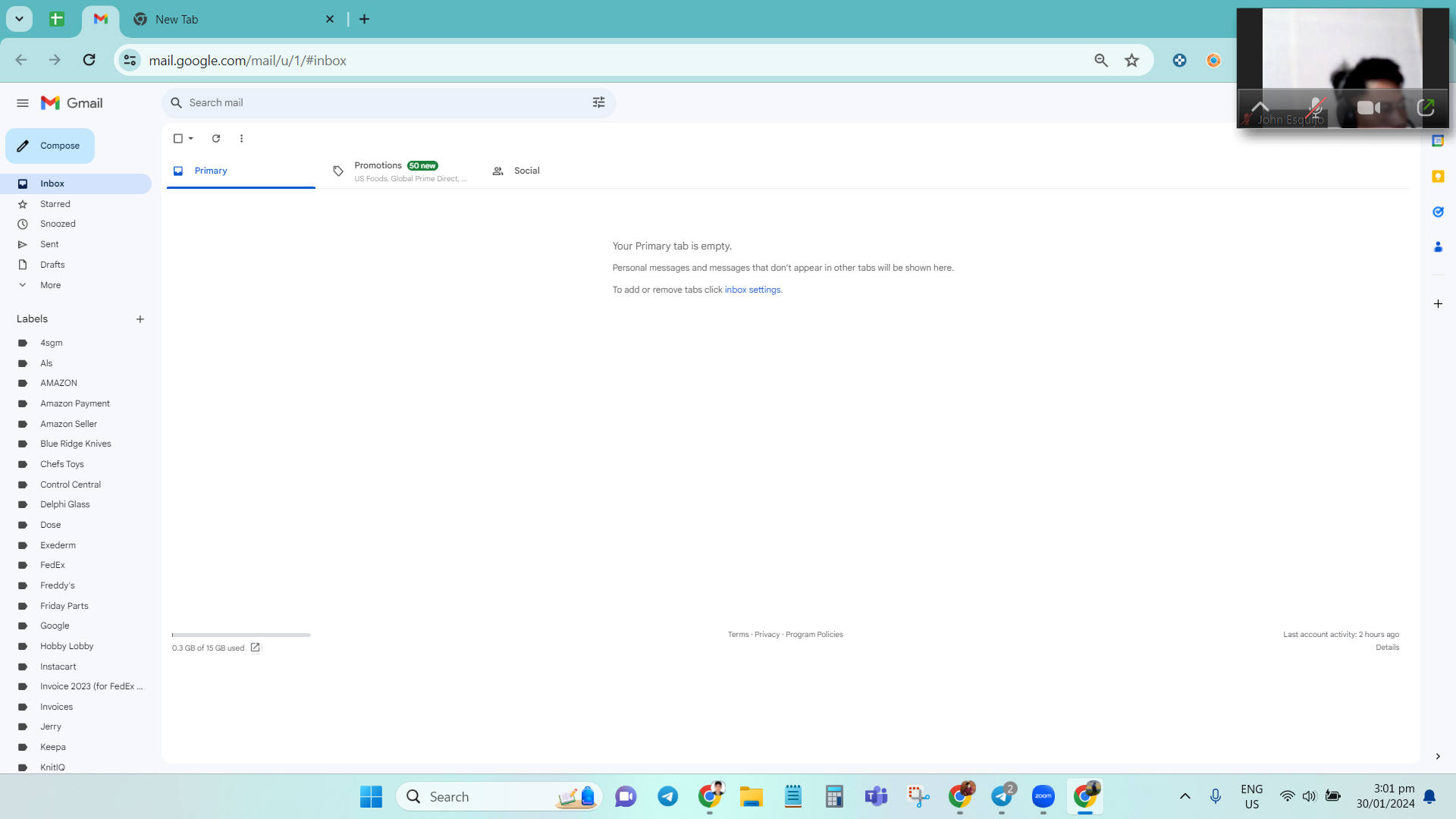Open the notifications bell in system tray
This screenshot has height=819, width=1456.
tap(1429, 796)
